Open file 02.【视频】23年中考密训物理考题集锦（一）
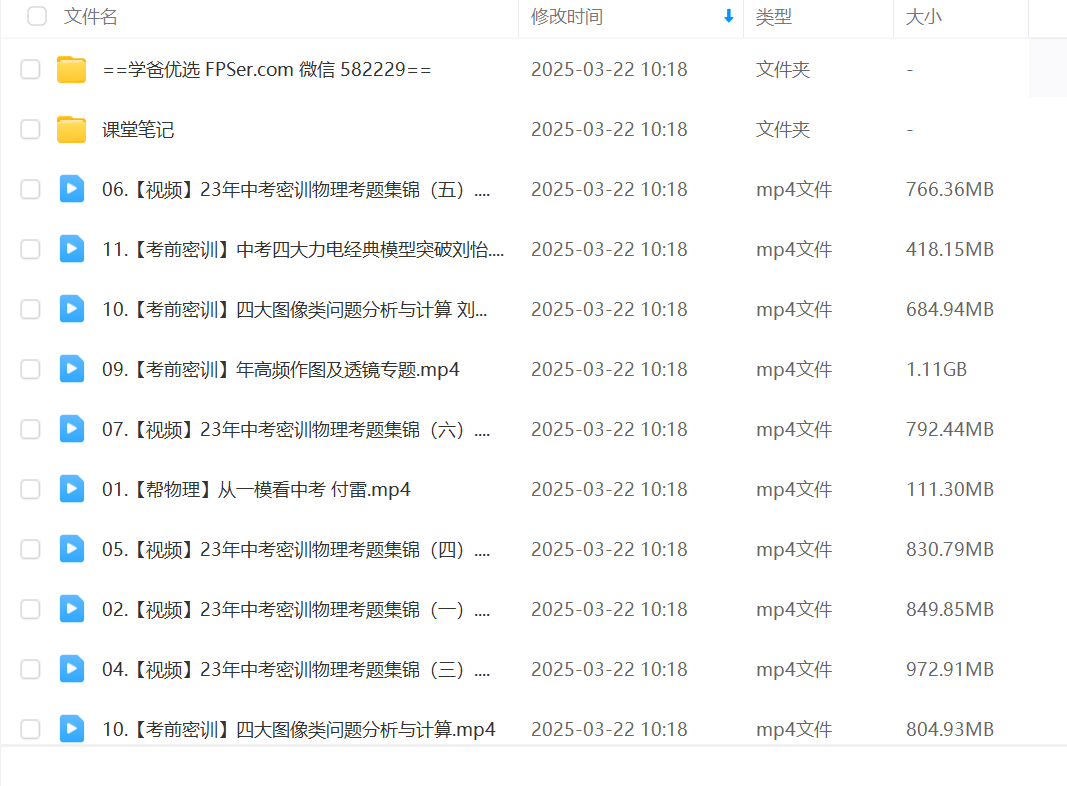This screenshot has width=1067, height=786. click(x=296, y=608)
